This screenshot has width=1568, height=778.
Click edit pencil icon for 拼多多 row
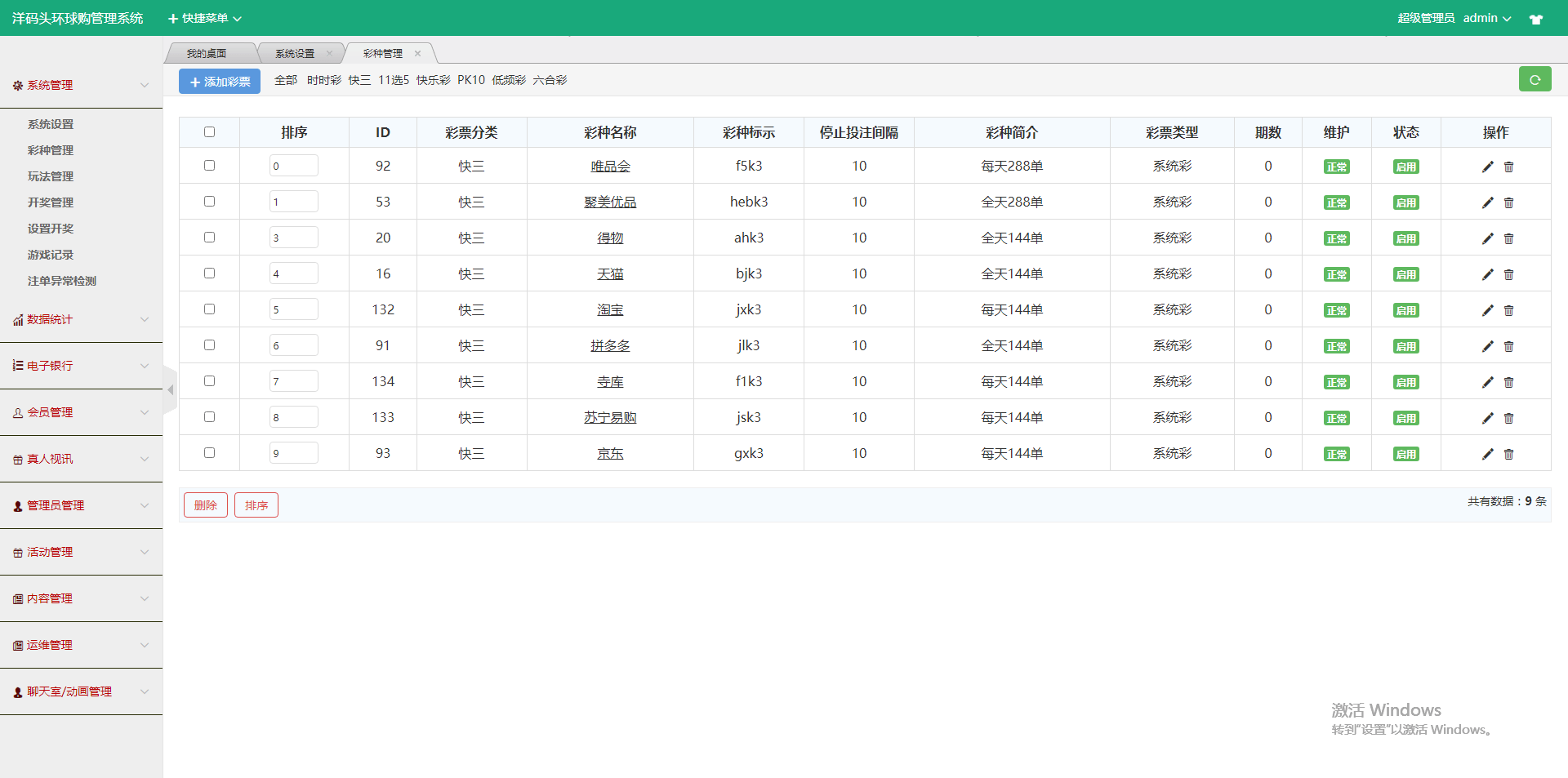(1487, 346)
